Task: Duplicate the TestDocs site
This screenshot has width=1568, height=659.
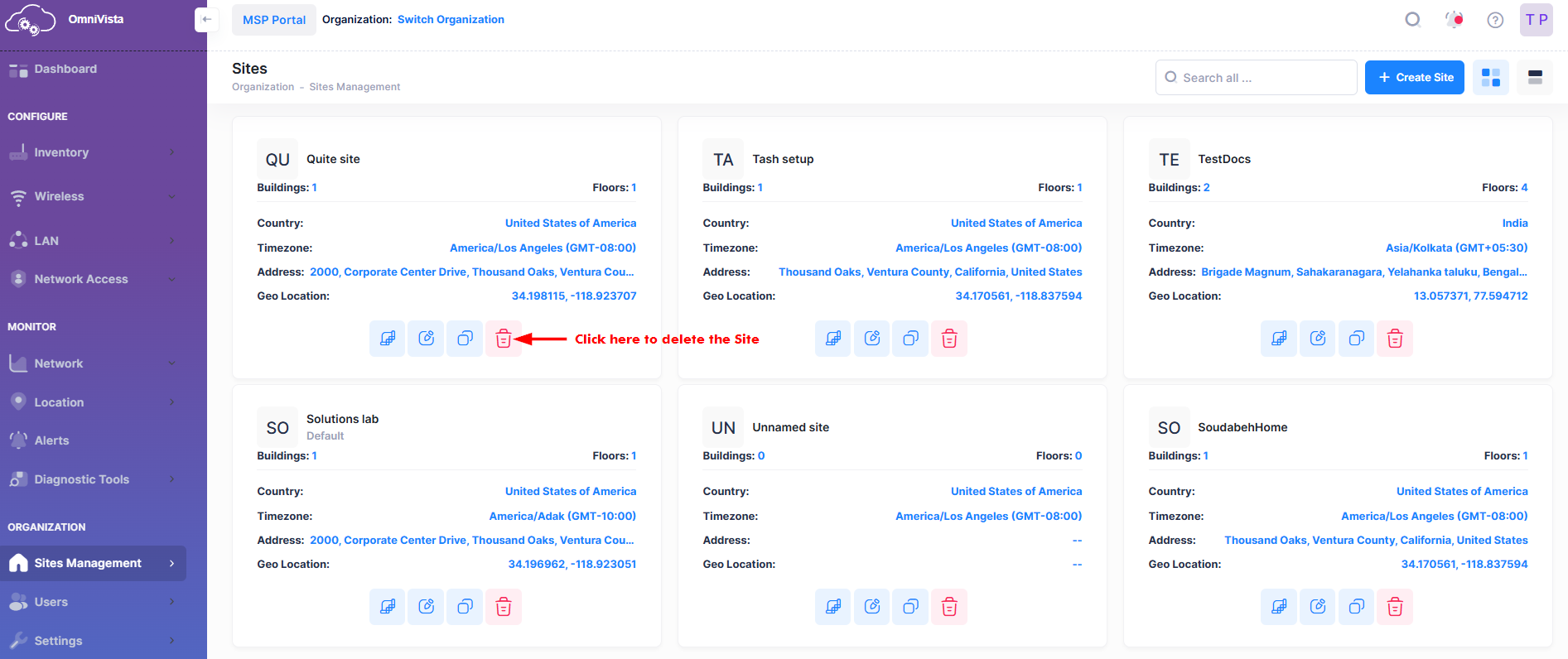Action: click(1356, 339)
